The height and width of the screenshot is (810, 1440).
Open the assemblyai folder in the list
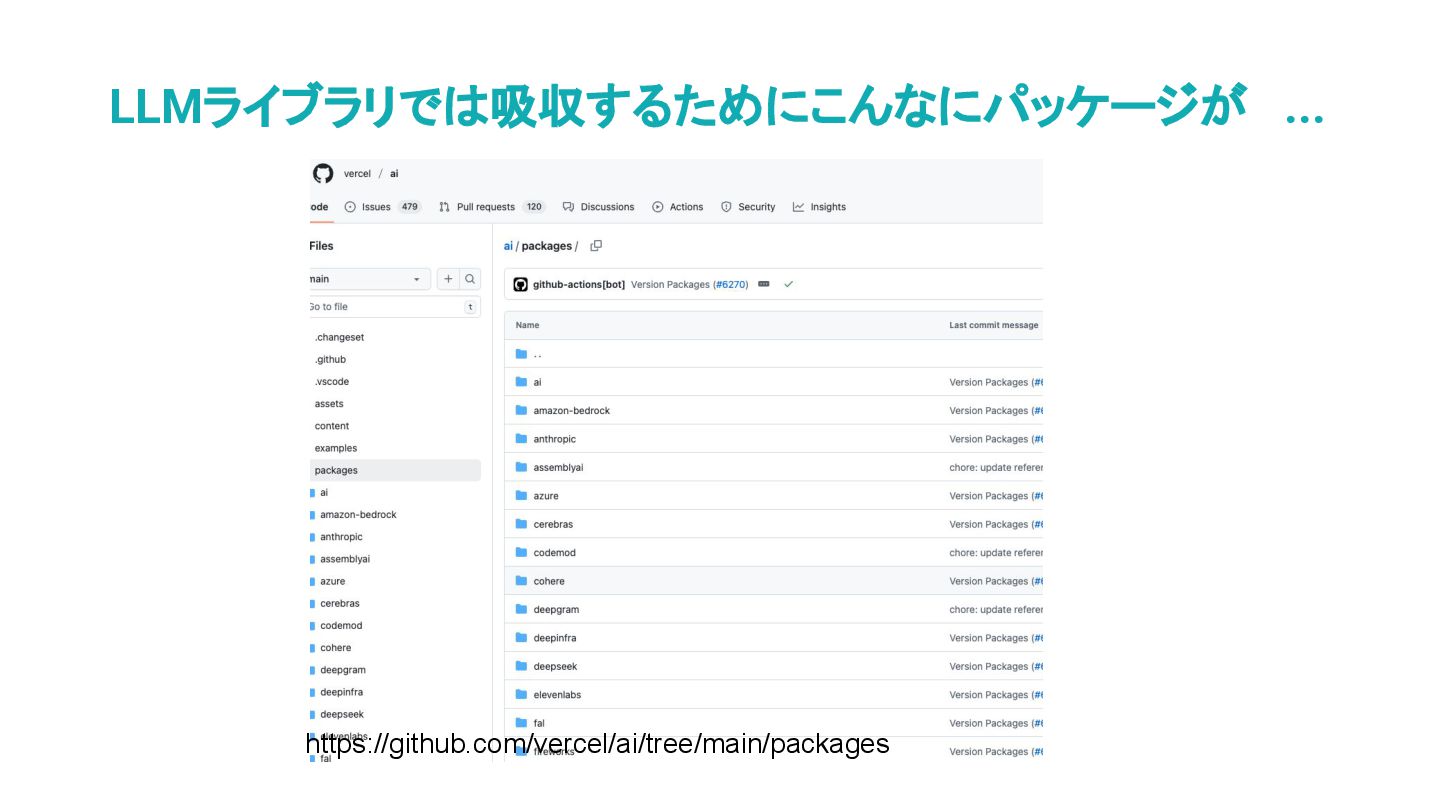[558, 468]
